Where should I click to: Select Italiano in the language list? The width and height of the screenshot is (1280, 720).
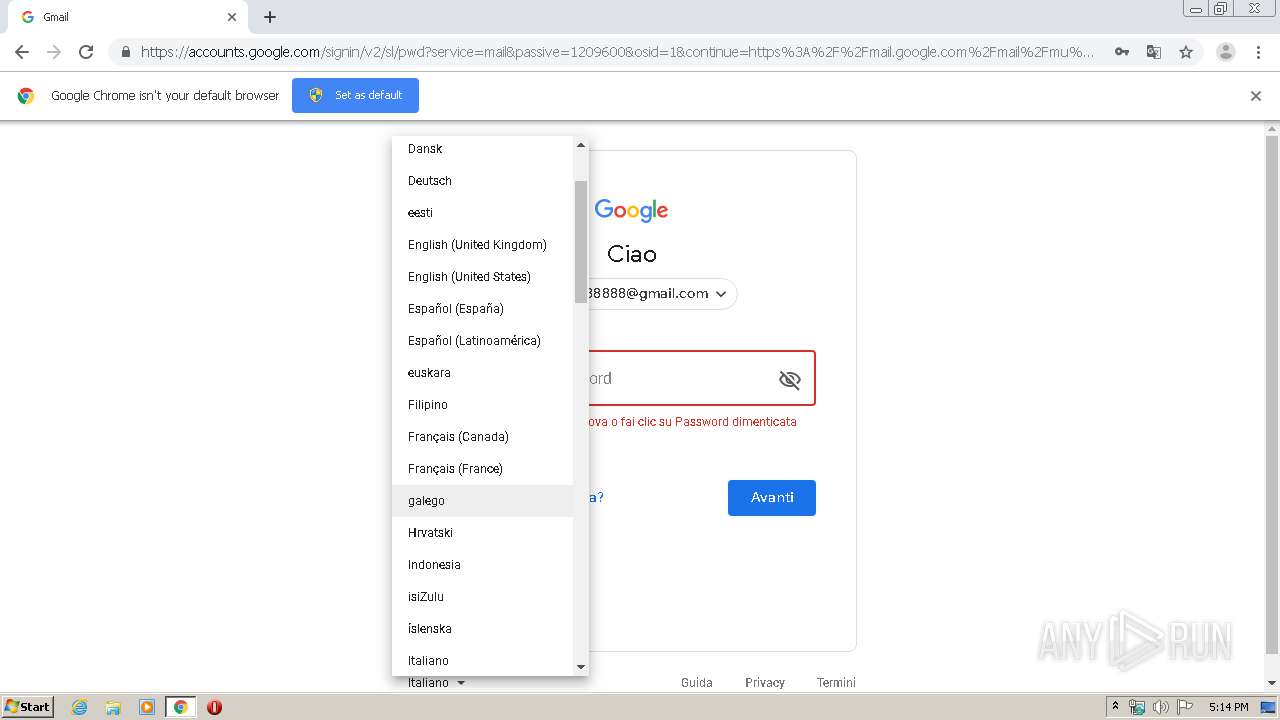(x=482, y=660)
